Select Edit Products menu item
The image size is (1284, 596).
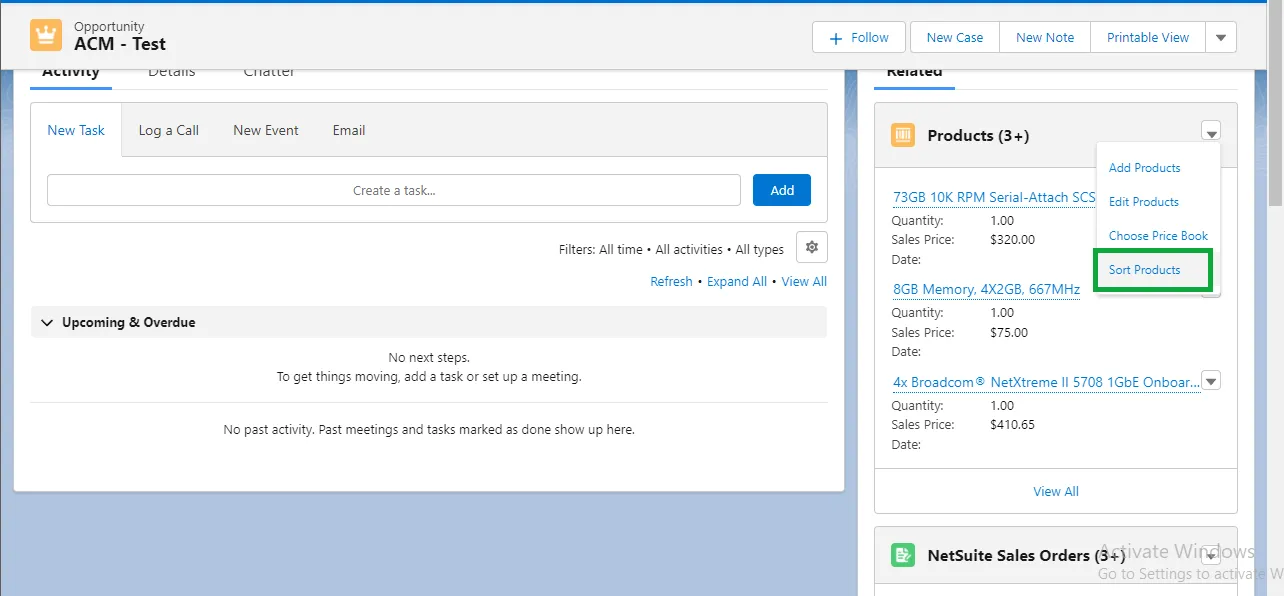1143,202
